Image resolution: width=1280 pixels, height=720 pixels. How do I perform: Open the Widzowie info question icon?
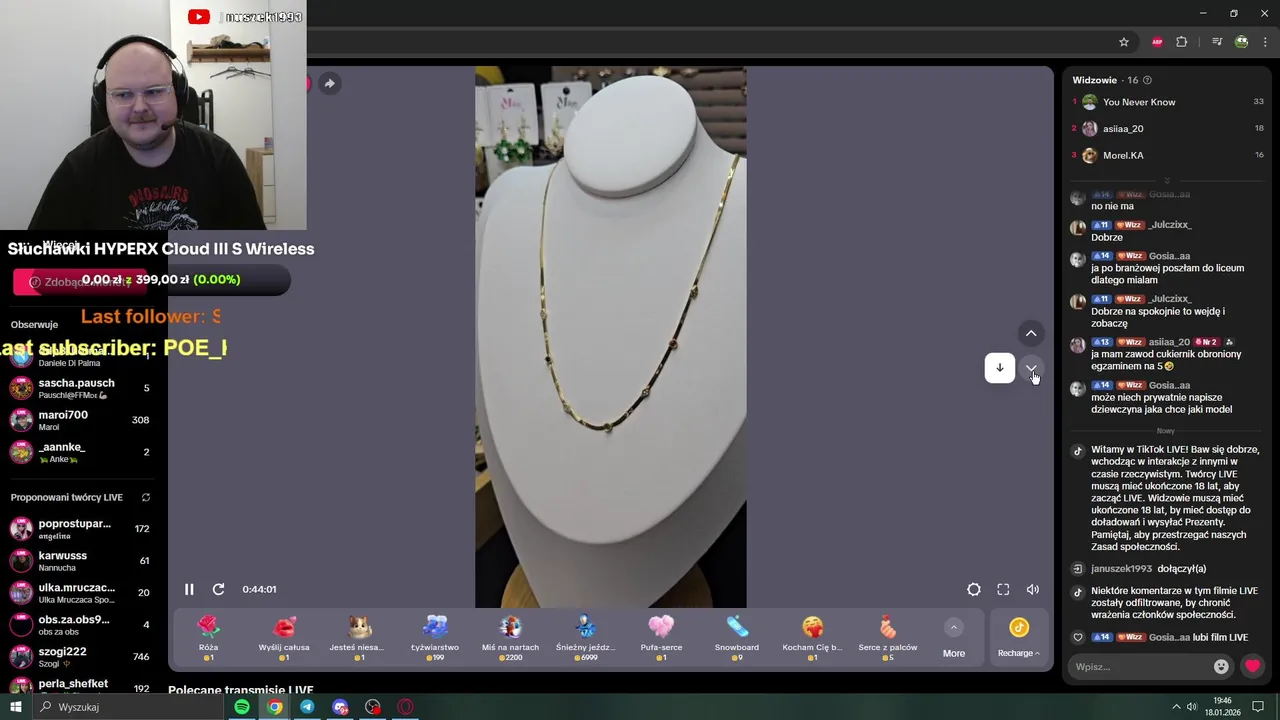[1147, 80]
